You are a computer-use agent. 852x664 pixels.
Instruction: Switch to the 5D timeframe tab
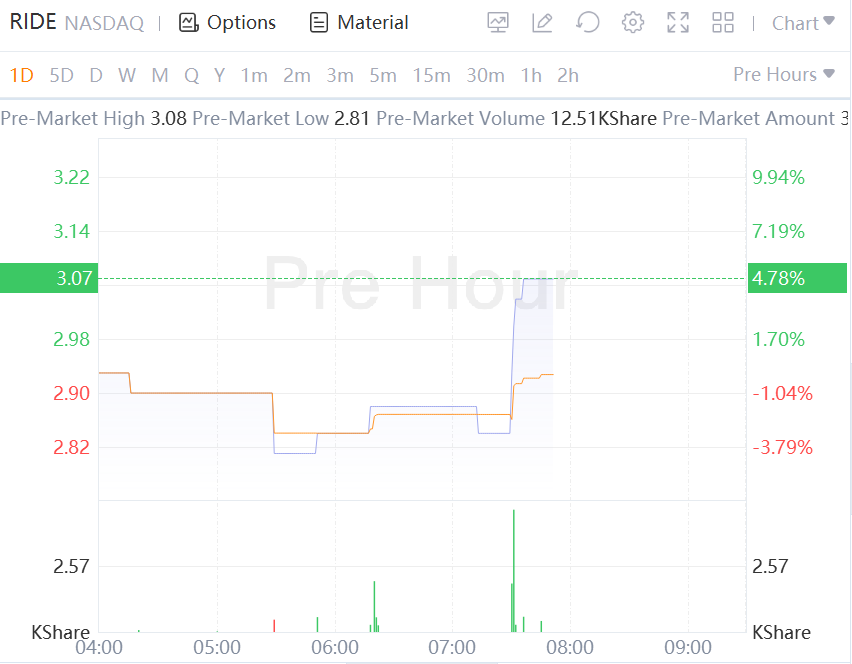point(61,75)
